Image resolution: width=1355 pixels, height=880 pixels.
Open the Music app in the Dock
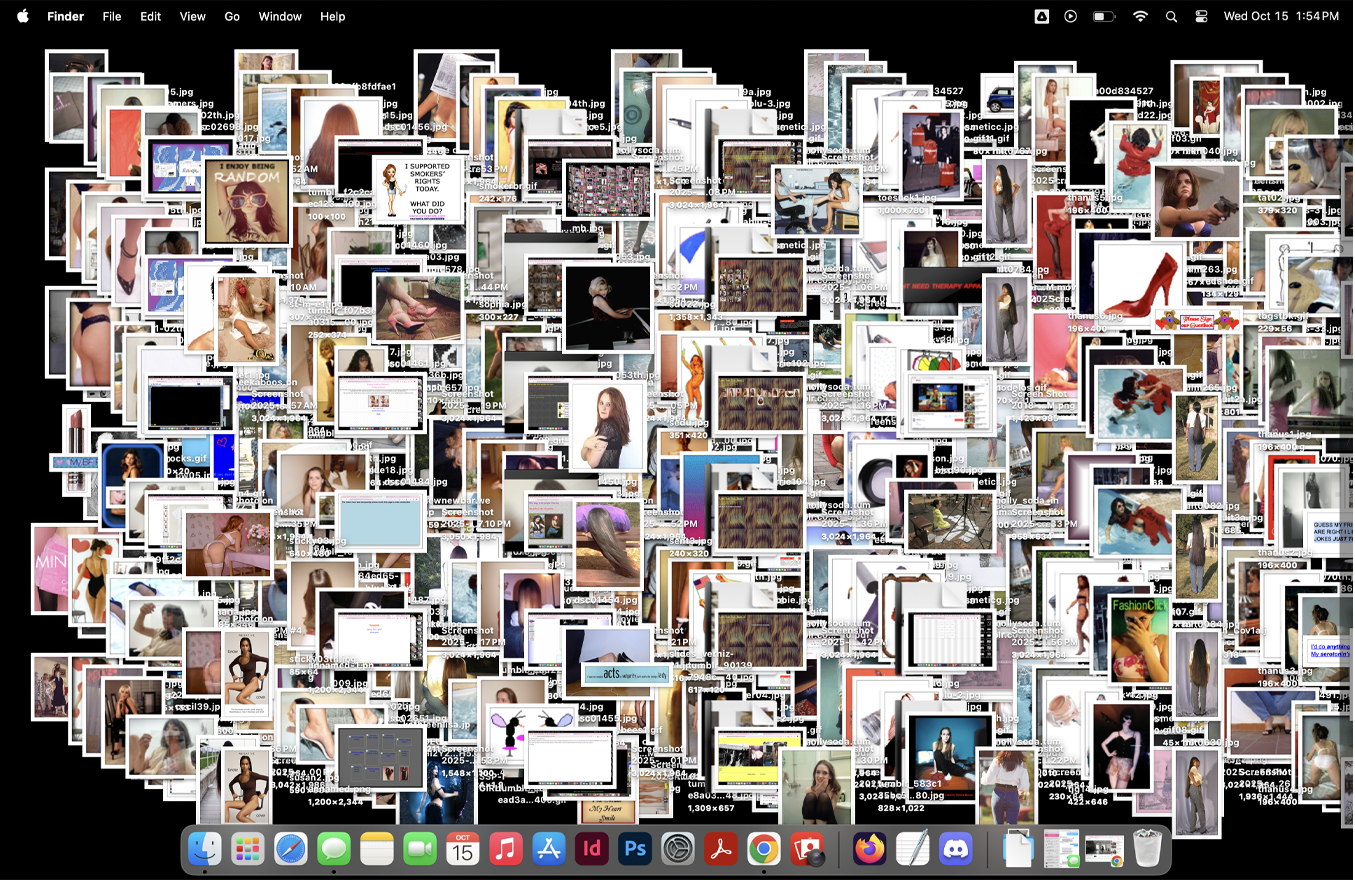click(505, 850)
